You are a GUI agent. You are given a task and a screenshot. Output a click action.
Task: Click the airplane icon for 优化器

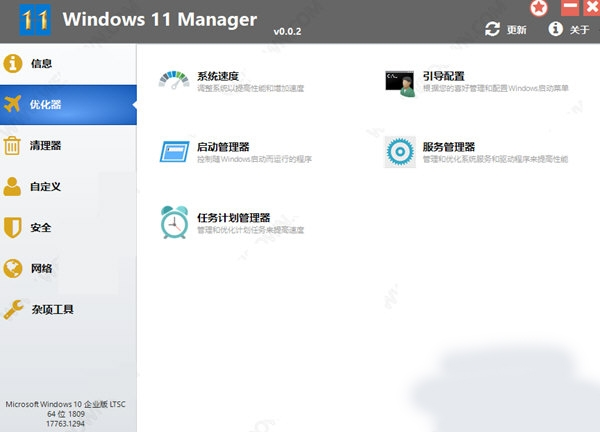[x=13, y=104]
